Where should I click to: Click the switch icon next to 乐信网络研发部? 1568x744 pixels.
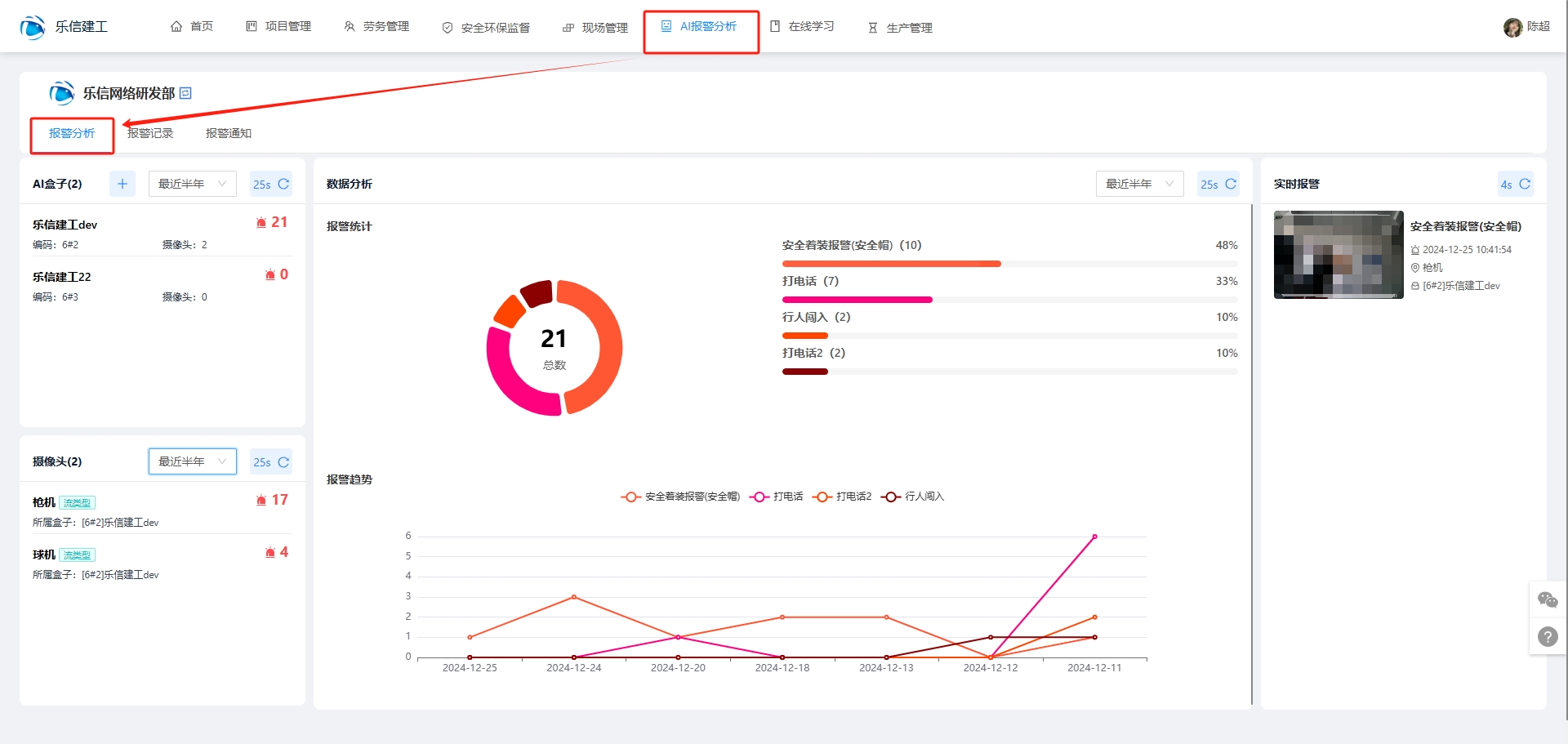tap(185, 93)
